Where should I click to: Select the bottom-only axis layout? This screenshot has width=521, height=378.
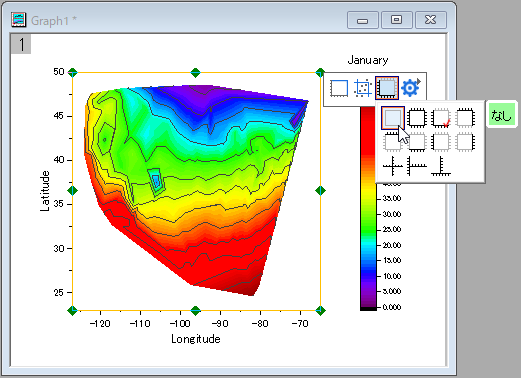click(x=417, y=142)
